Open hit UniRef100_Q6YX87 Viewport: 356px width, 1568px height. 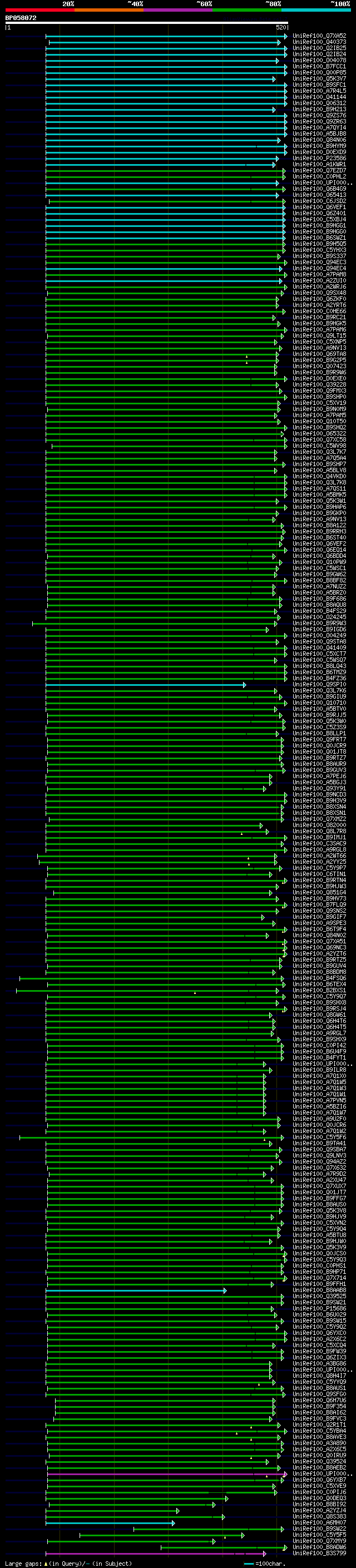coord(319,1480)
